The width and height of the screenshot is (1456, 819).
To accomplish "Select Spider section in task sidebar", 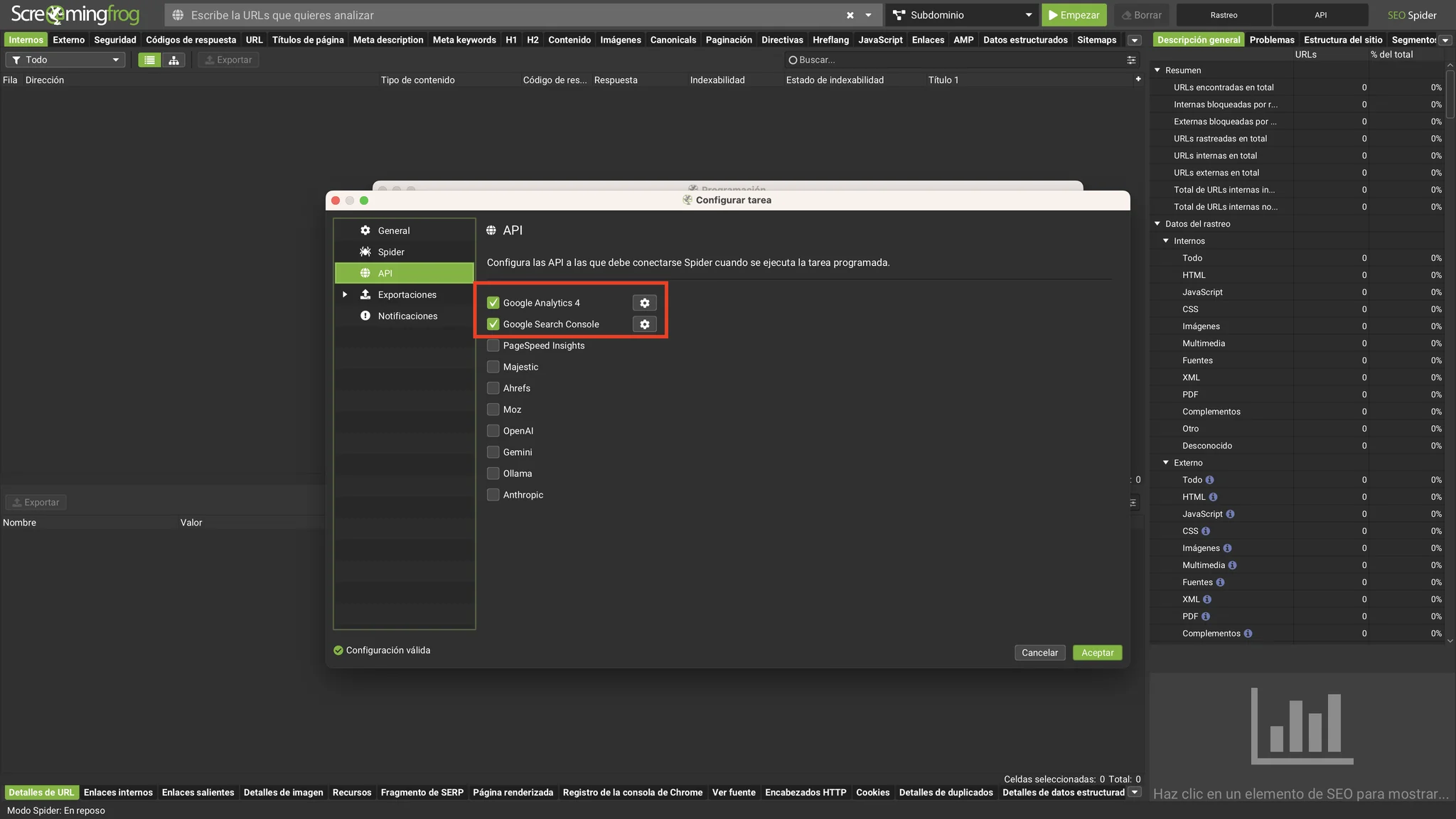I will click(x=404, y=252).
